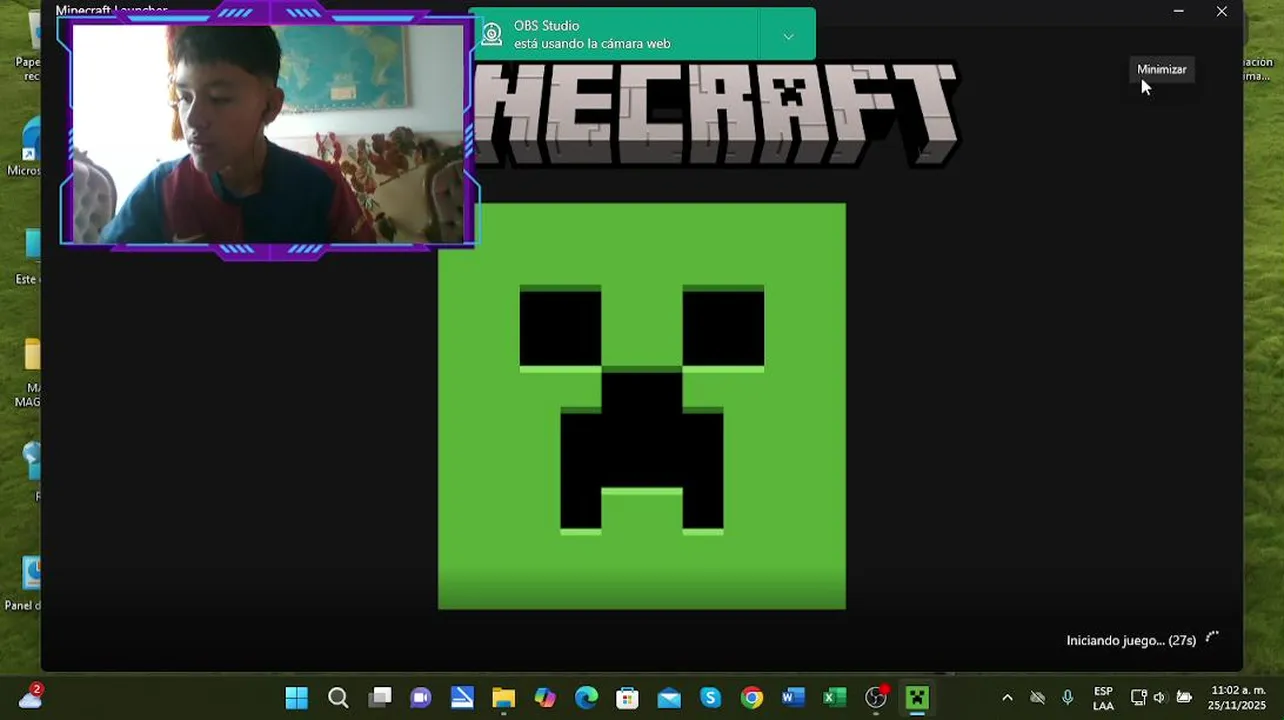Image resolution: width=1284 pixels, height=720 pixels.
Task: Click the microphone tray icon
Action: click(1067, 697)
